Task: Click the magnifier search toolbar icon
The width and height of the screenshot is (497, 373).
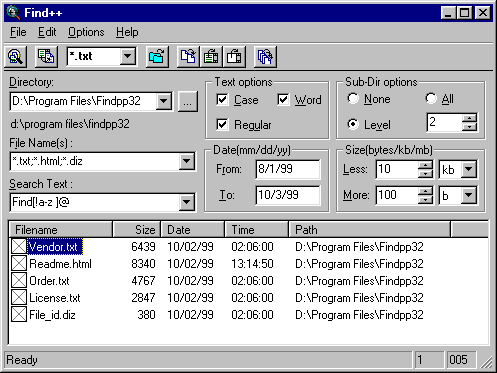Action: (x=15, y=57)
